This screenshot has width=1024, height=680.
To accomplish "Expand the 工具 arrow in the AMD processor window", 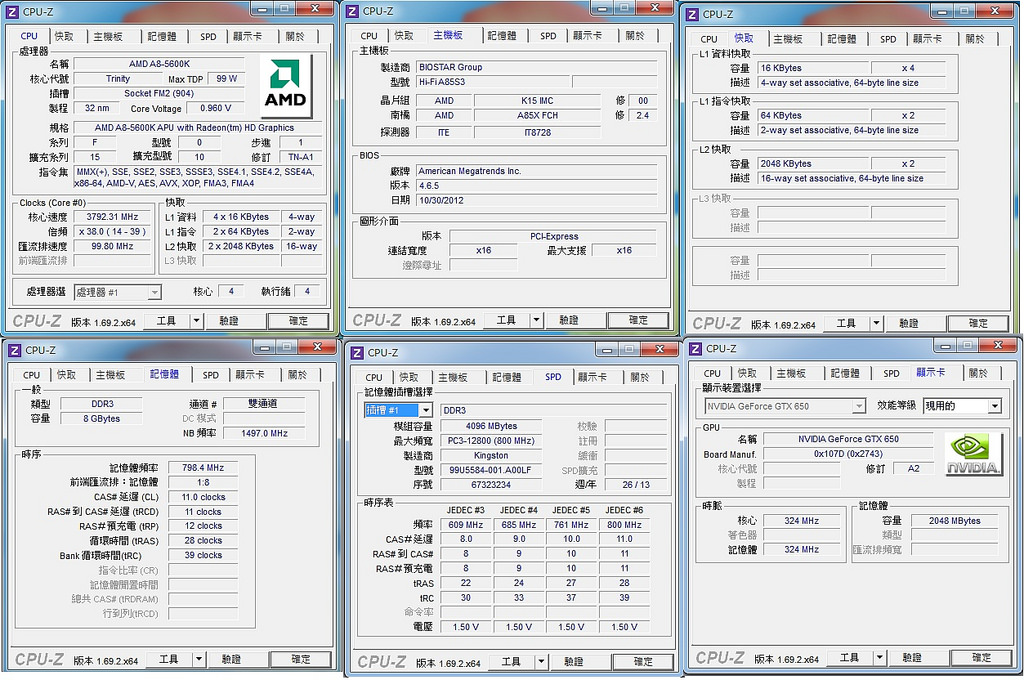I will point(196,321).
